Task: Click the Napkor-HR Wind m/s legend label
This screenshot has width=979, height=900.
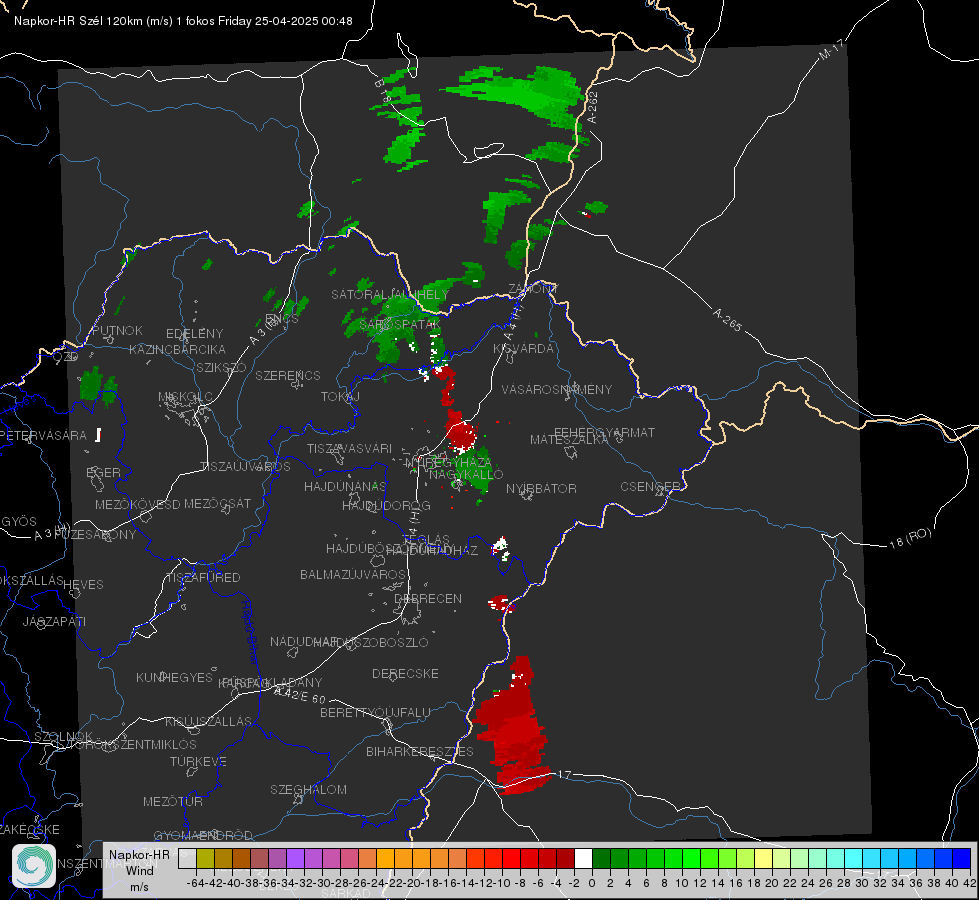Action: [139, 870]
